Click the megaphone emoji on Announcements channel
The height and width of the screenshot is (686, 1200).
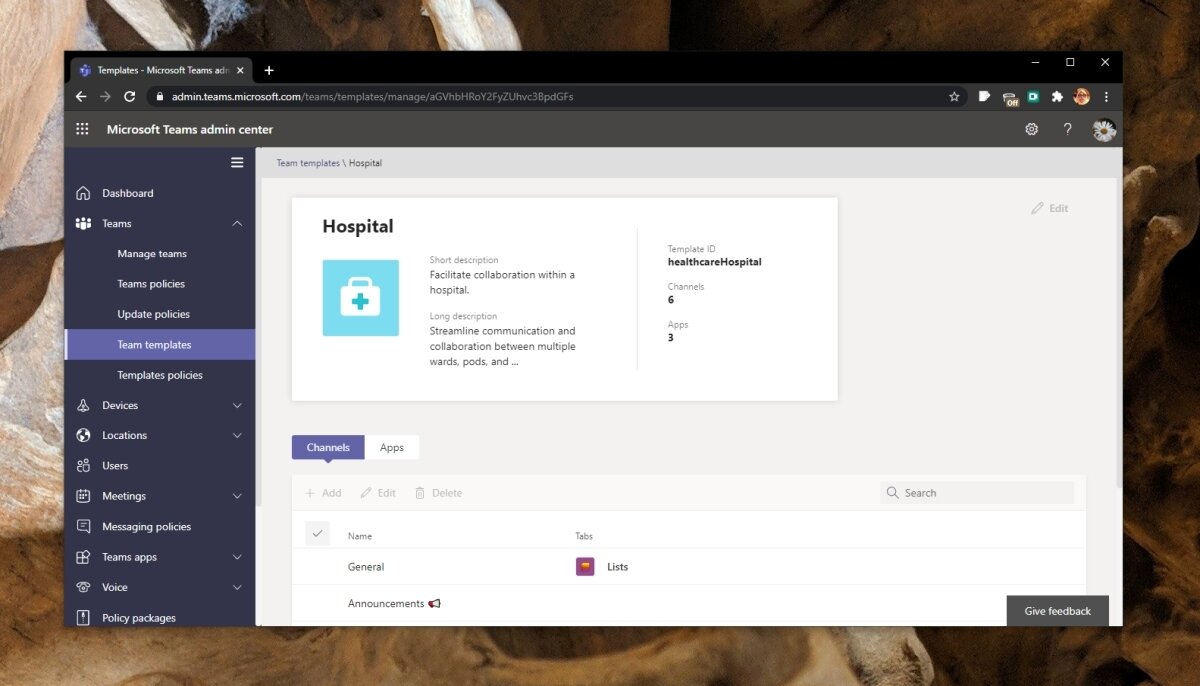click(x=433, y=603)
